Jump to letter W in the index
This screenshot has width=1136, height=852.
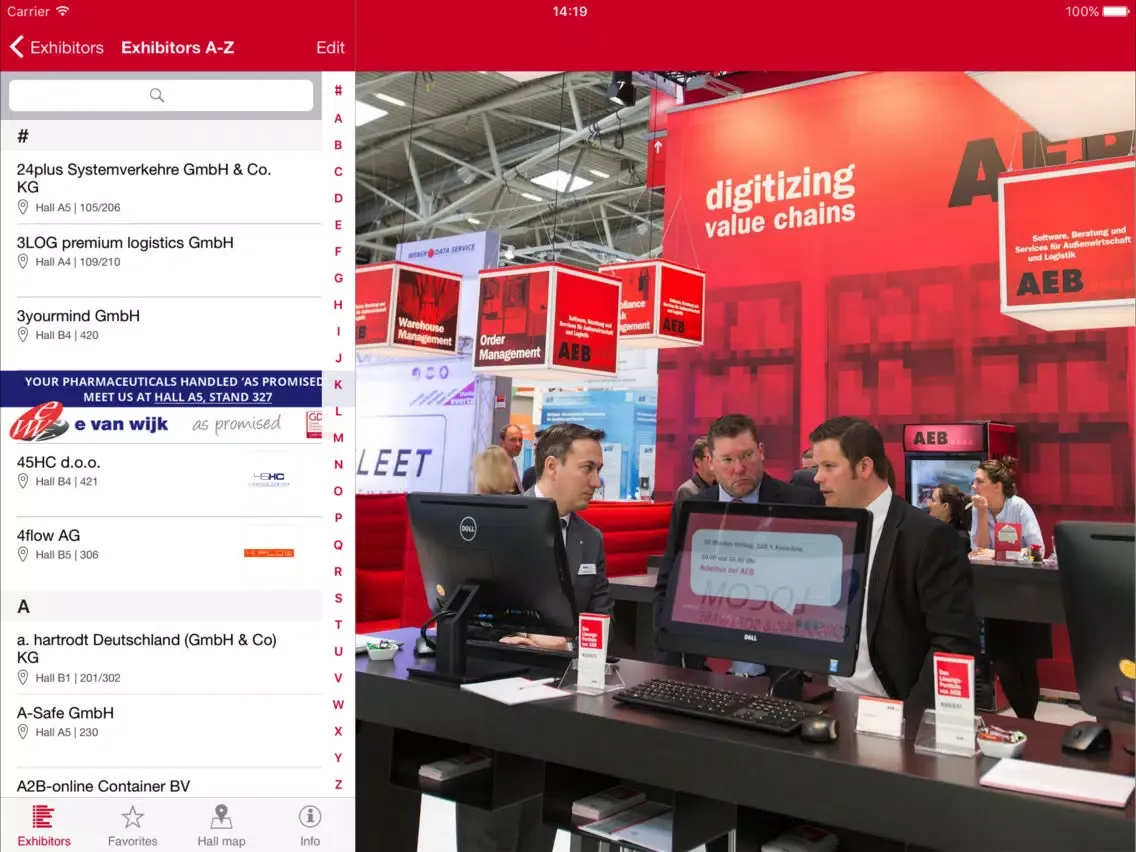point(338,704)
